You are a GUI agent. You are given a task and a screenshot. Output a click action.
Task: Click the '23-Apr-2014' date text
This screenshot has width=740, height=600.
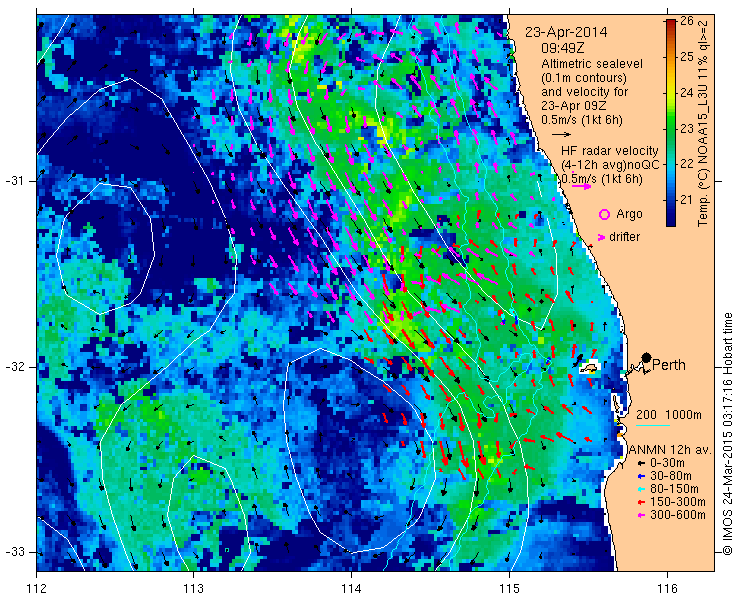click(x=566, y=33)
